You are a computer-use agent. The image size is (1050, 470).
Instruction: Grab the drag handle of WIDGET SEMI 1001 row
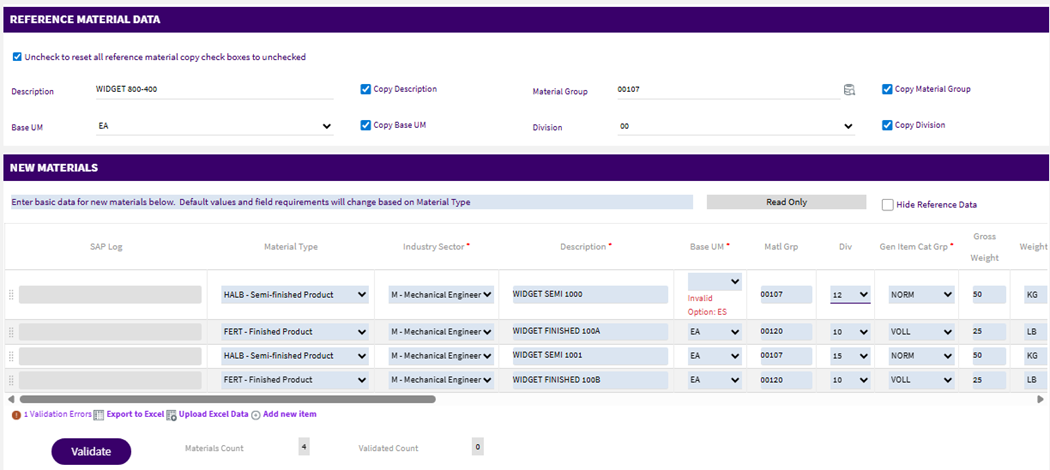[11, 356]
